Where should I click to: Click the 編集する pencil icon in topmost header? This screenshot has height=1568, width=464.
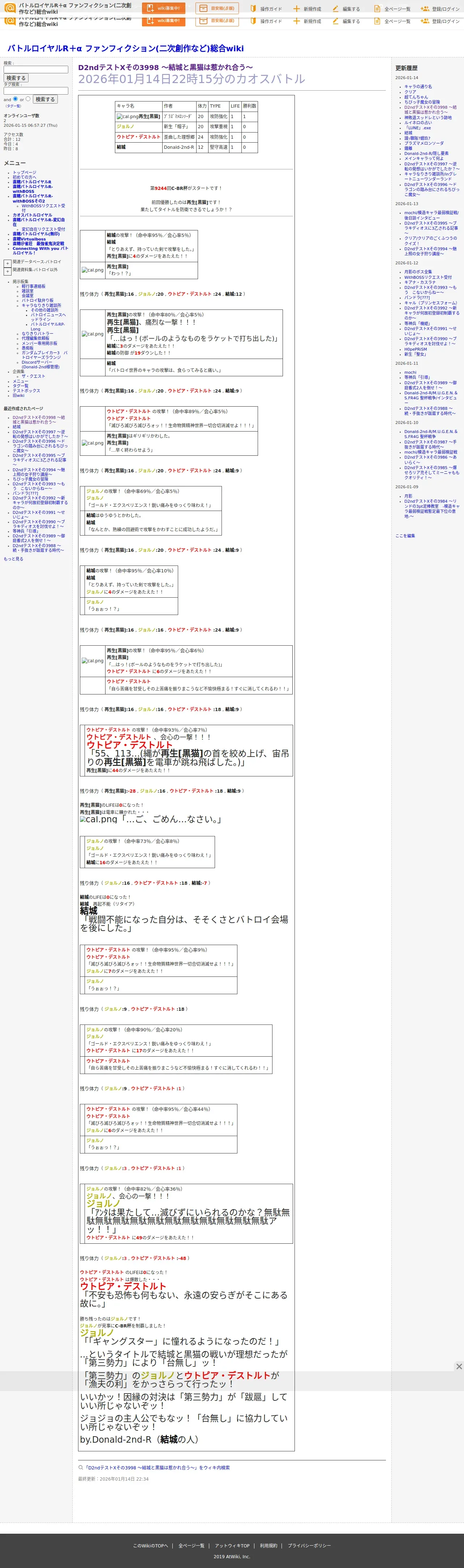pyautogui.click(x=335, y=9)
